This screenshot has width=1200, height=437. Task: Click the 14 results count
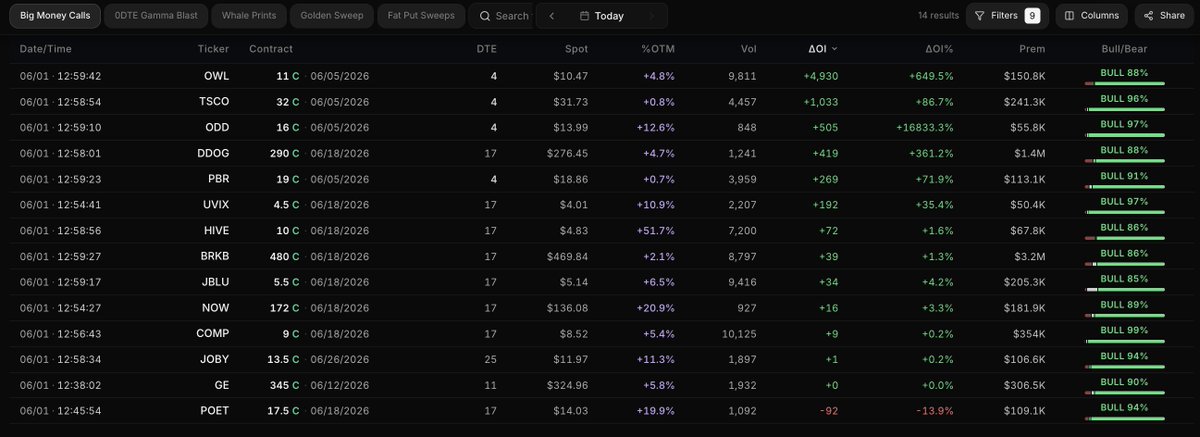coord(937,16)
